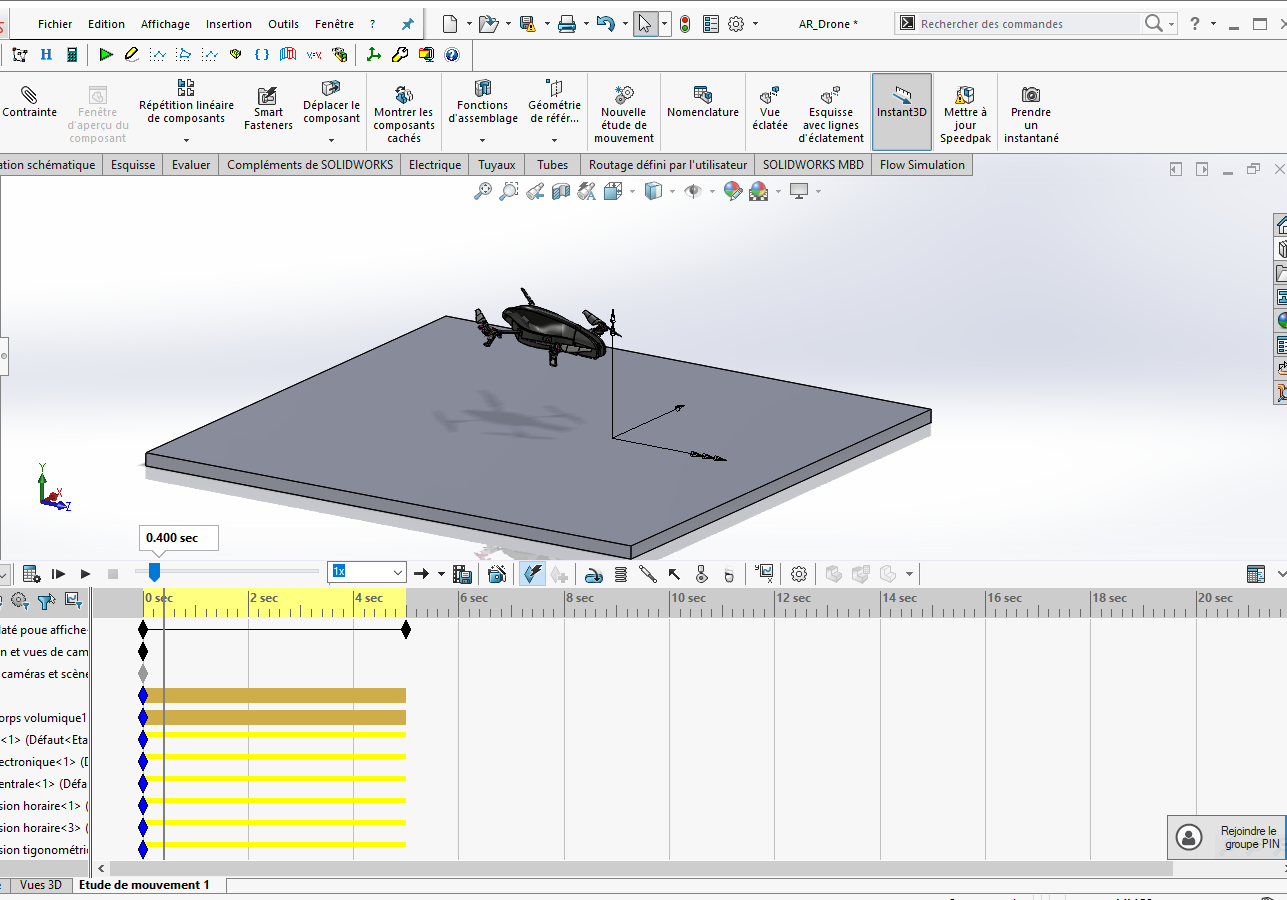Open the Fenêtre menu
The height and width of the screenshot is (900, 1287).
pos(334,24)
